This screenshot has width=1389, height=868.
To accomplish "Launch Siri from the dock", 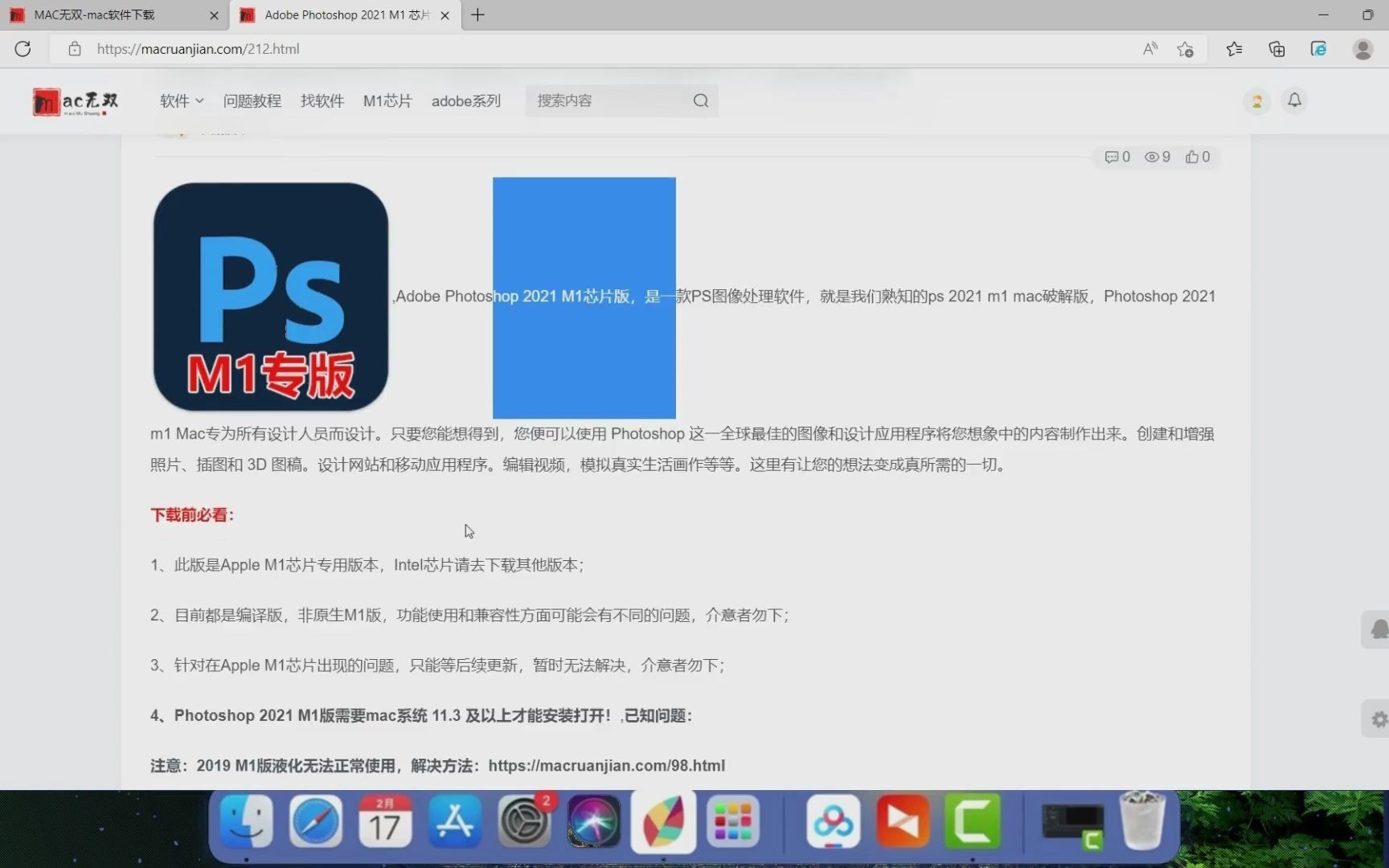I will (594, 822).
